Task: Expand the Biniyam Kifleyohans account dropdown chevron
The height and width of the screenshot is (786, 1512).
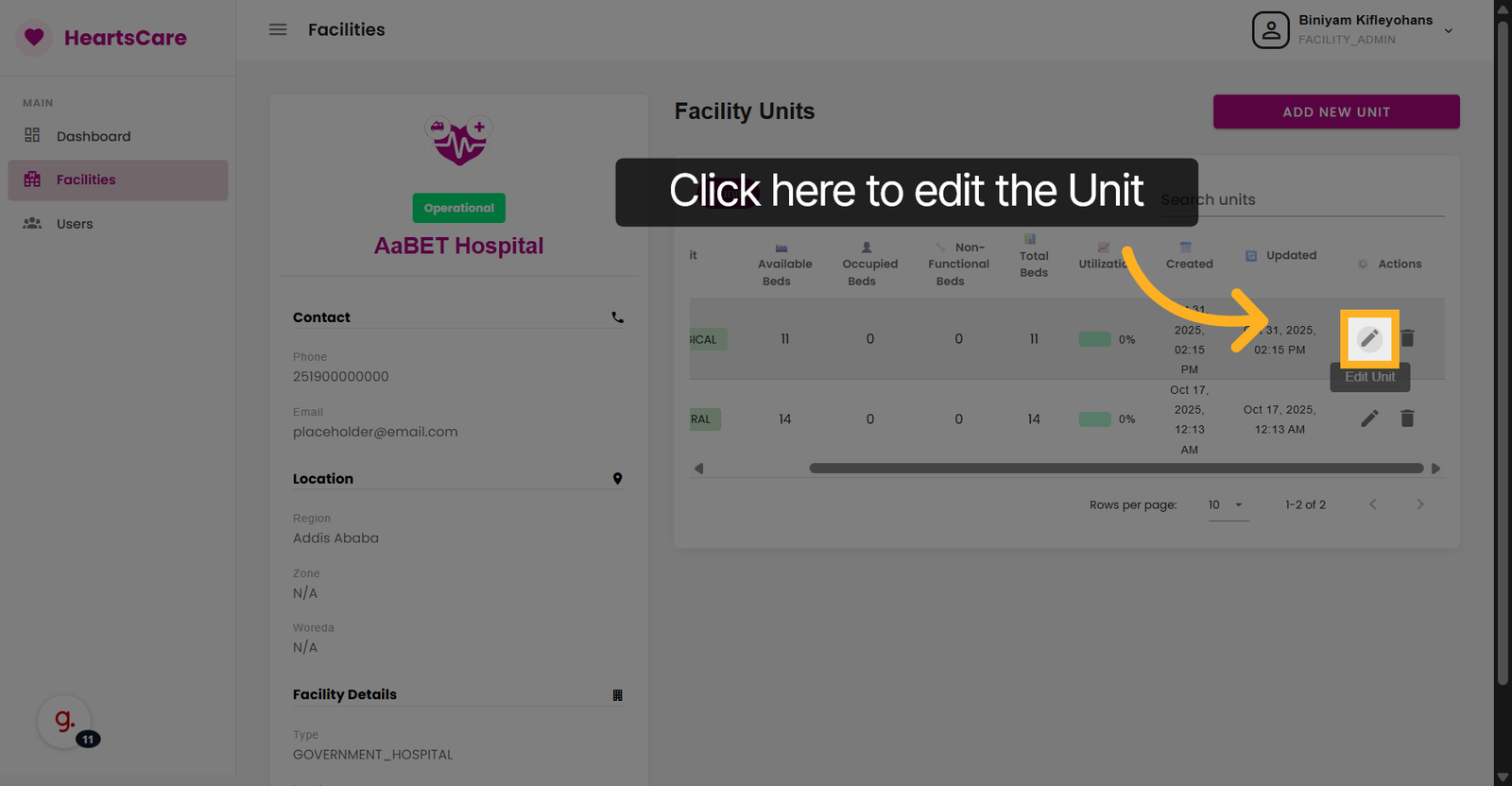Action: [1448, 31]
